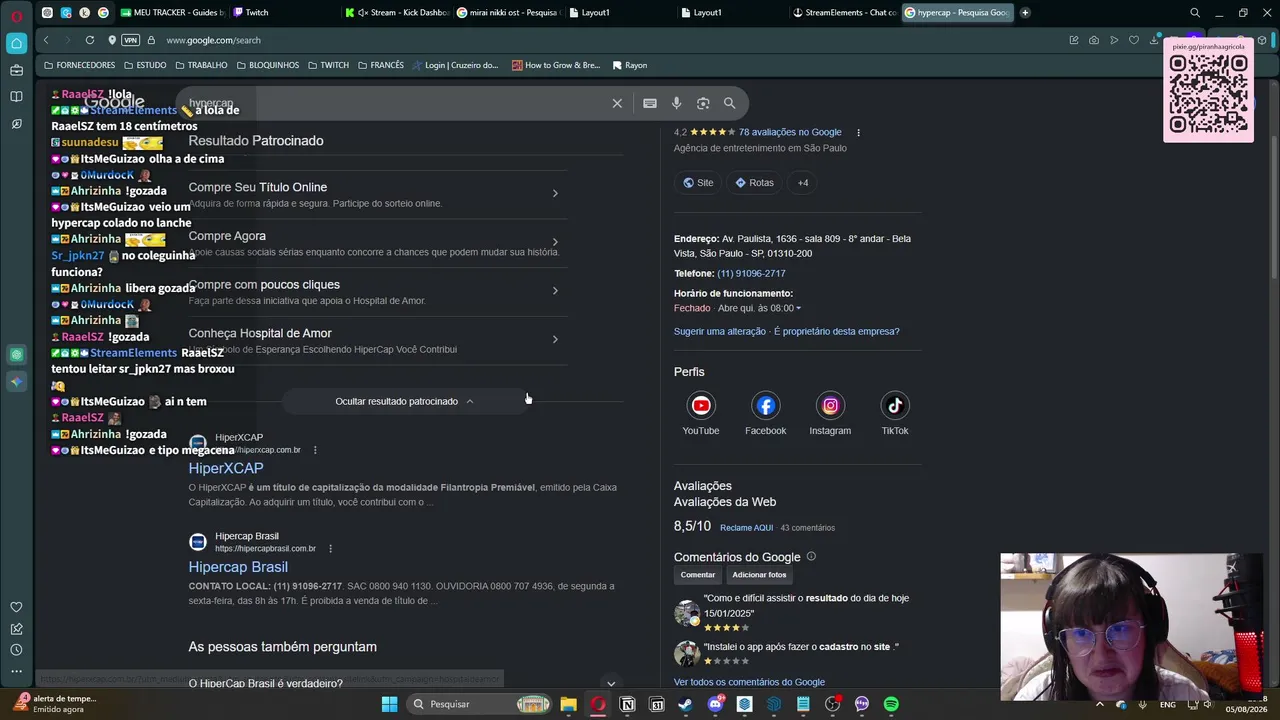This screenshot has width=1280, height=720.
Task: Open the 'How to Grow & Bre...' bookmark
Action: point(556,65)
